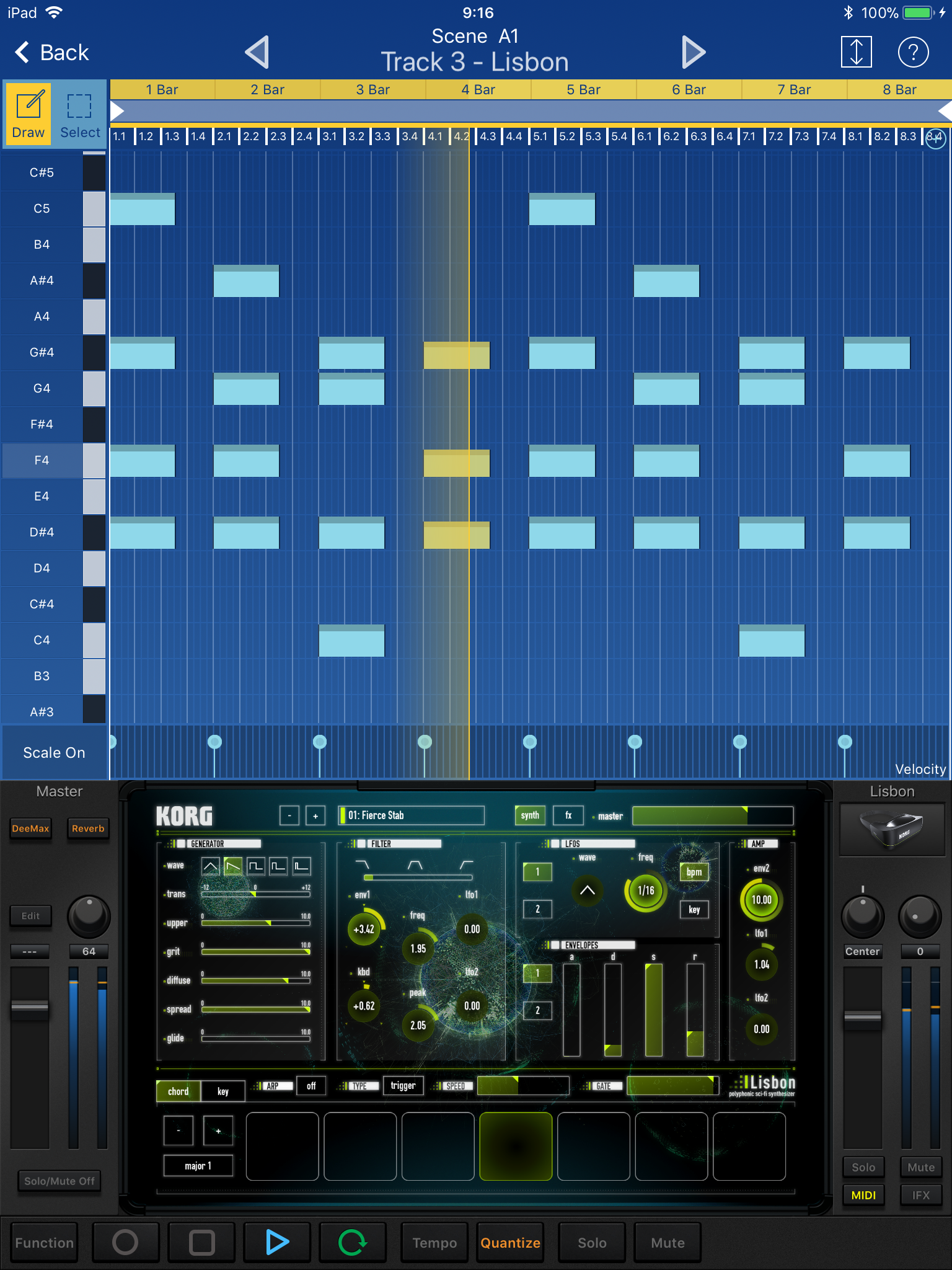Jump to 5 Bar tab
Image resolution: width=952 pixels, height=1270 pixels.
584,89
